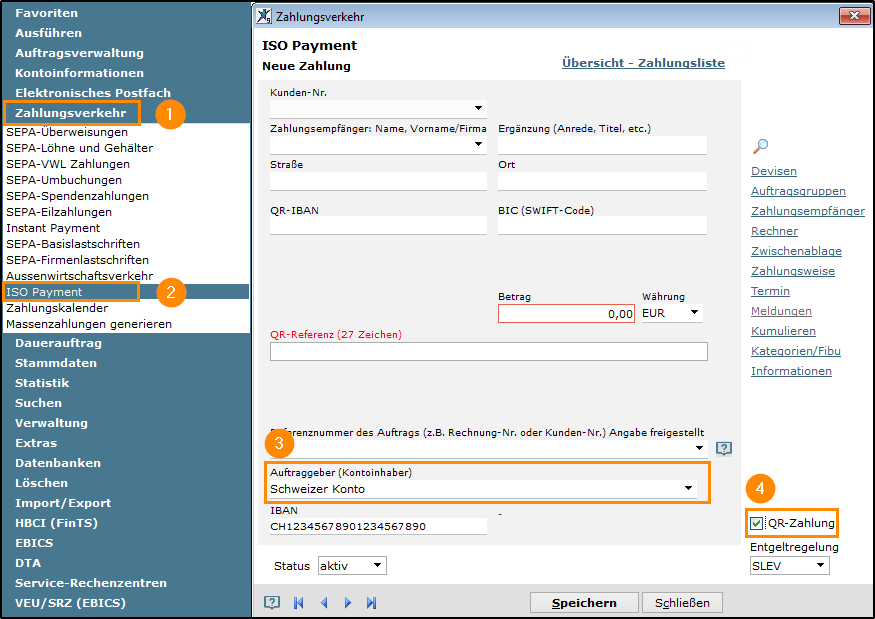Viewport: 875px width, 619px height.
Task: Open Übersicht - Zahlungsliste link
Action: (643, 63)
